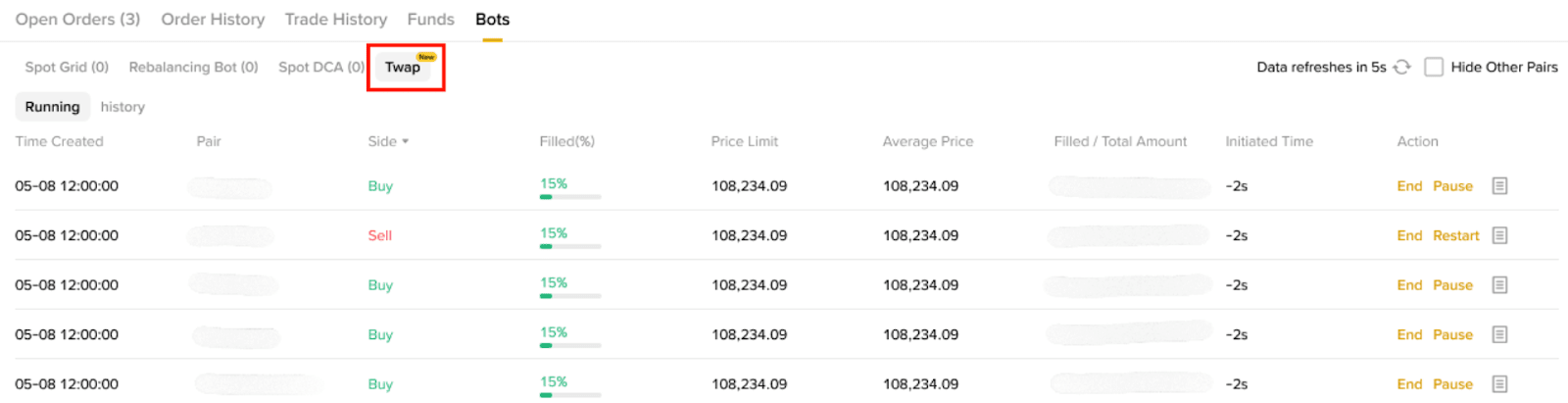Viewport: 1568px width, 403px height.
Task: Switch to Spot Grid (0) tab
Action: (x=67, y=67)
